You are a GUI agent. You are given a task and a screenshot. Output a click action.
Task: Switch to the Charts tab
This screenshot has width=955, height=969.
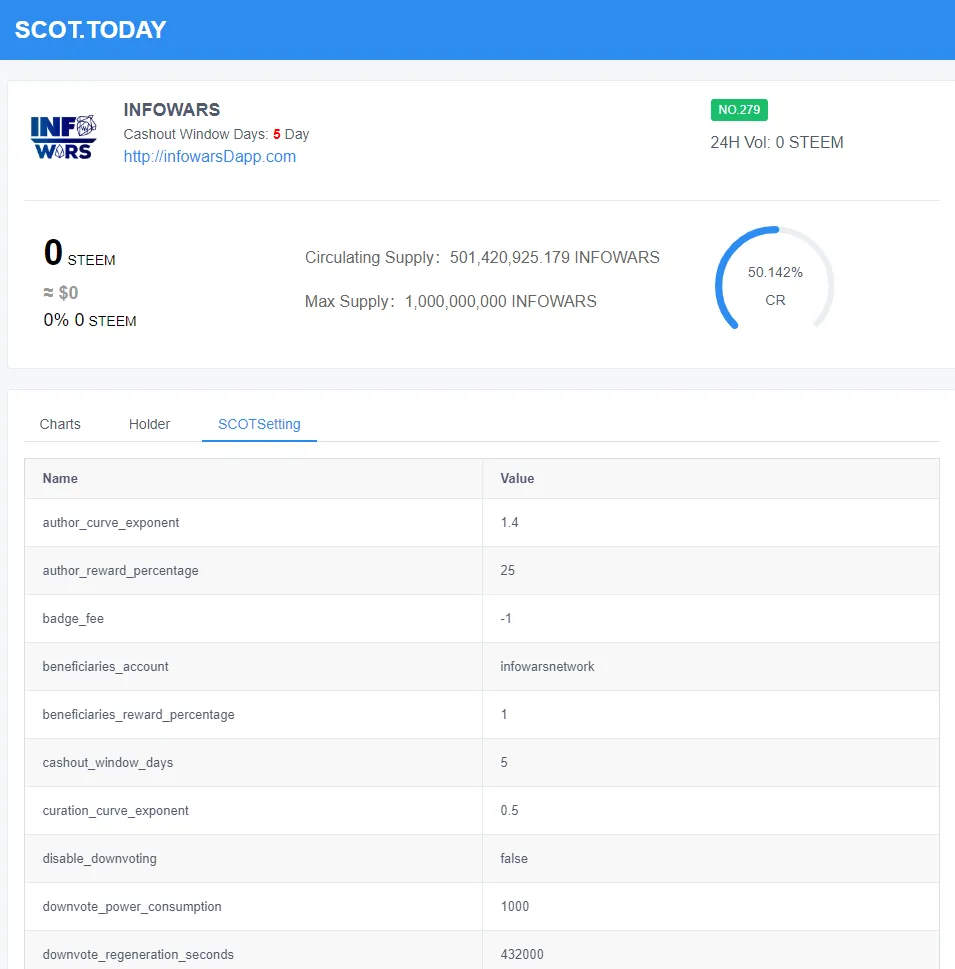[60, 424]
